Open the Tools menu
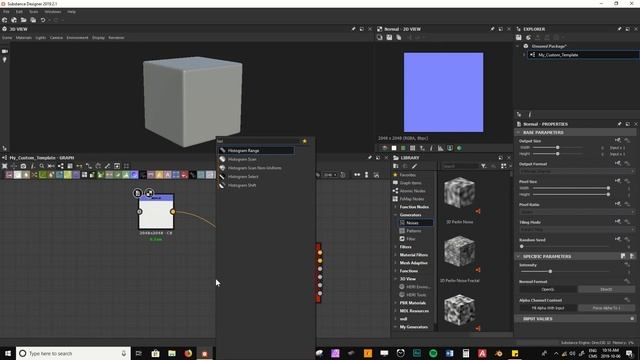This screenshot has width=640, height=360. point(33,12)
